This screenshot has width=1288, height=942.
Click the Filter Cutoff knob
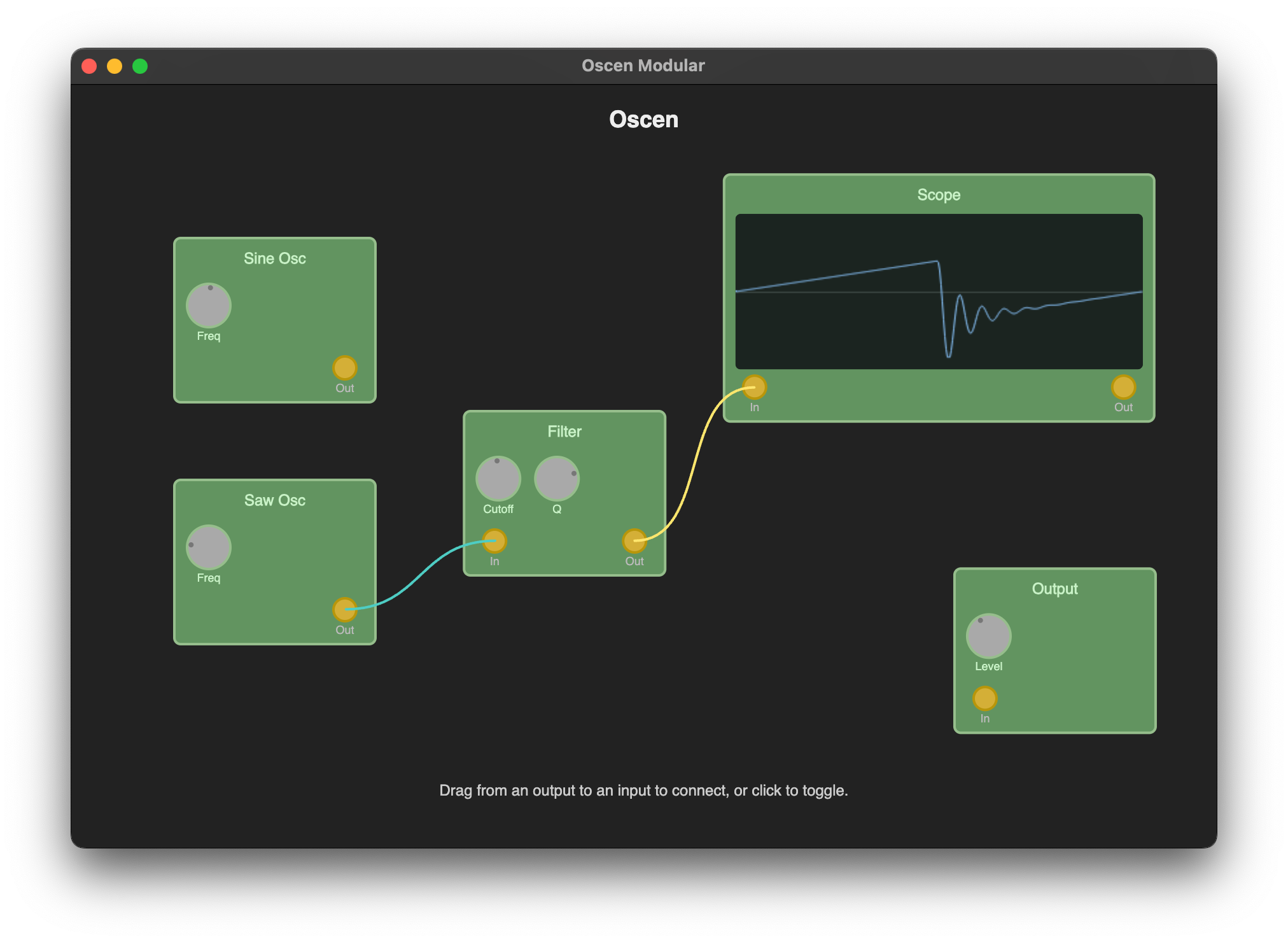pyautogui.click(x=498, y=479)
